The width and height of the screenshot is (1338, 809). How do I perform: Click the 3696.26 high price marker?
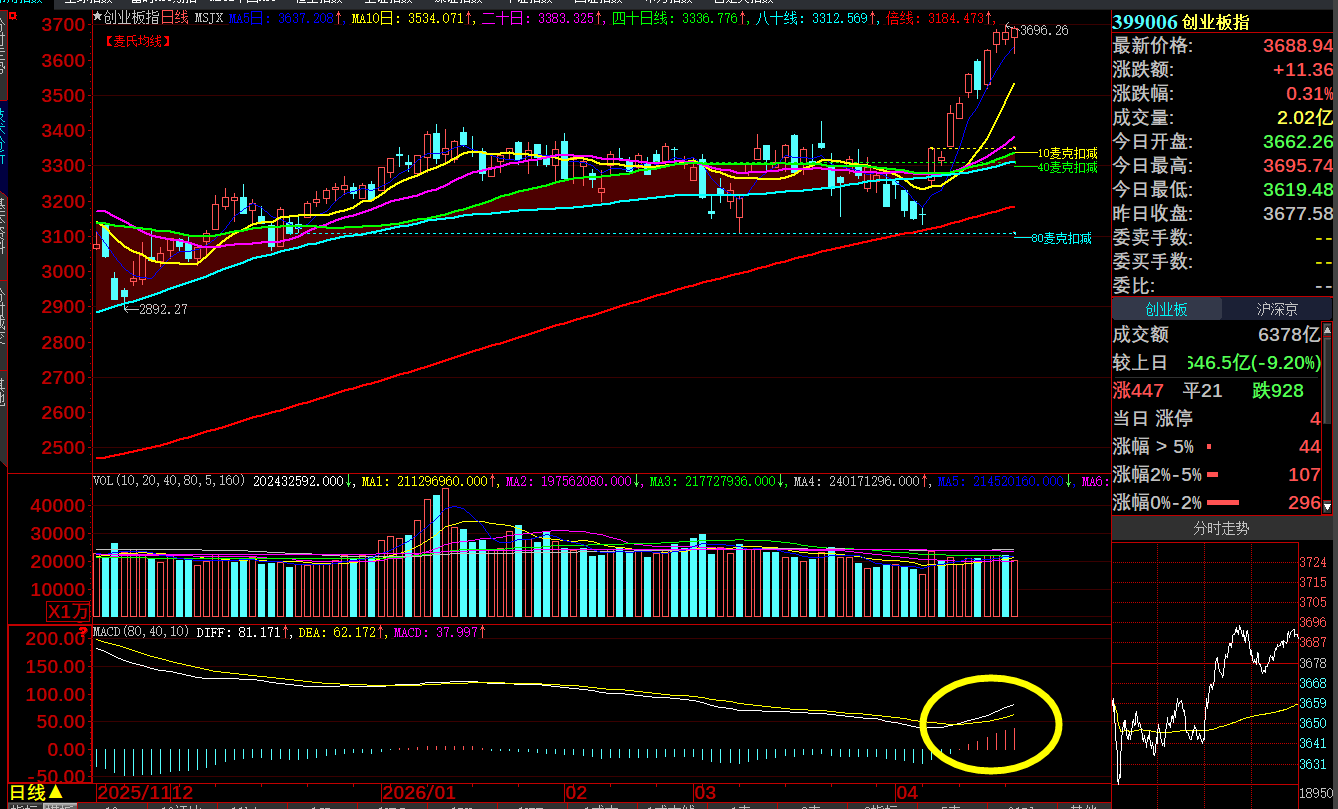point(1044,31)
